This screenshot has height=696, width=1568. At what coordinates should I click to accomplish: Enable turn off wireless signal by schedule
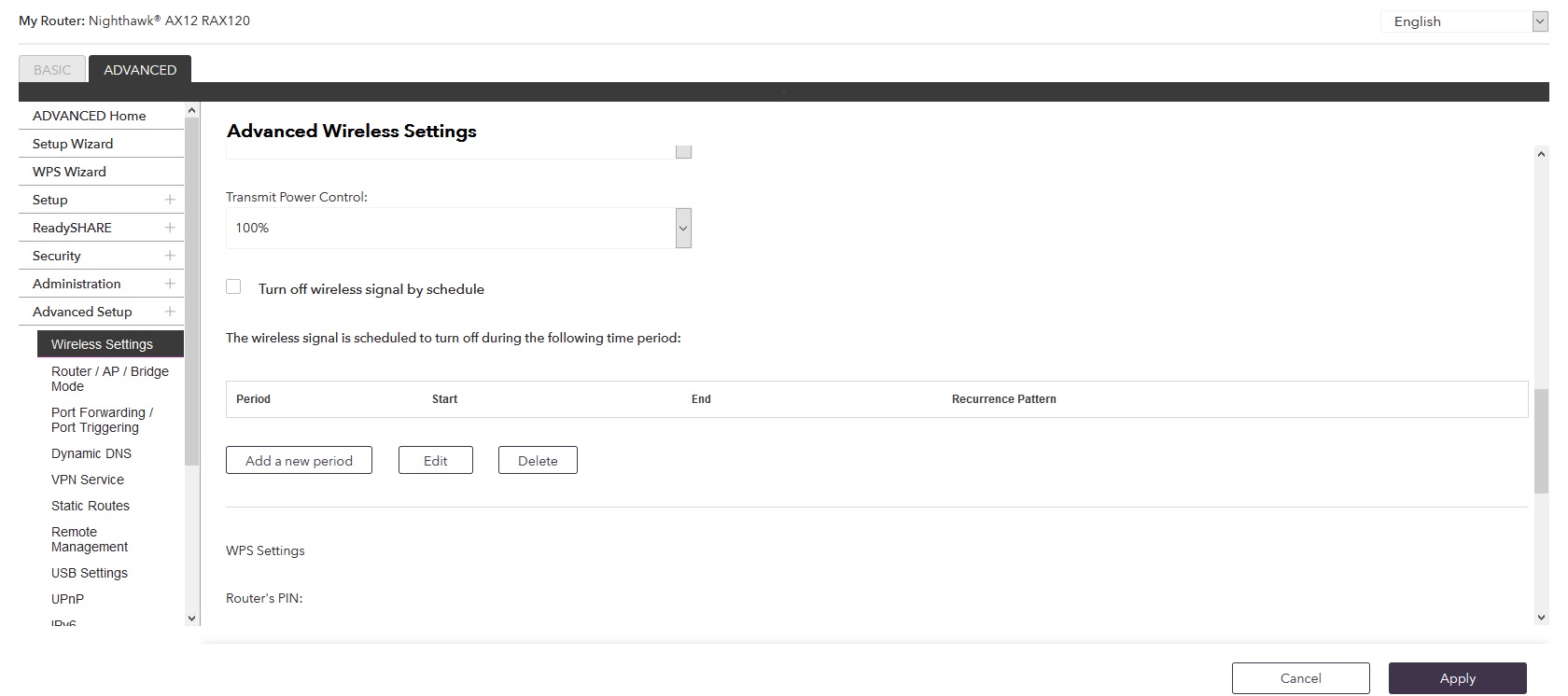click(x=233, y=287)
